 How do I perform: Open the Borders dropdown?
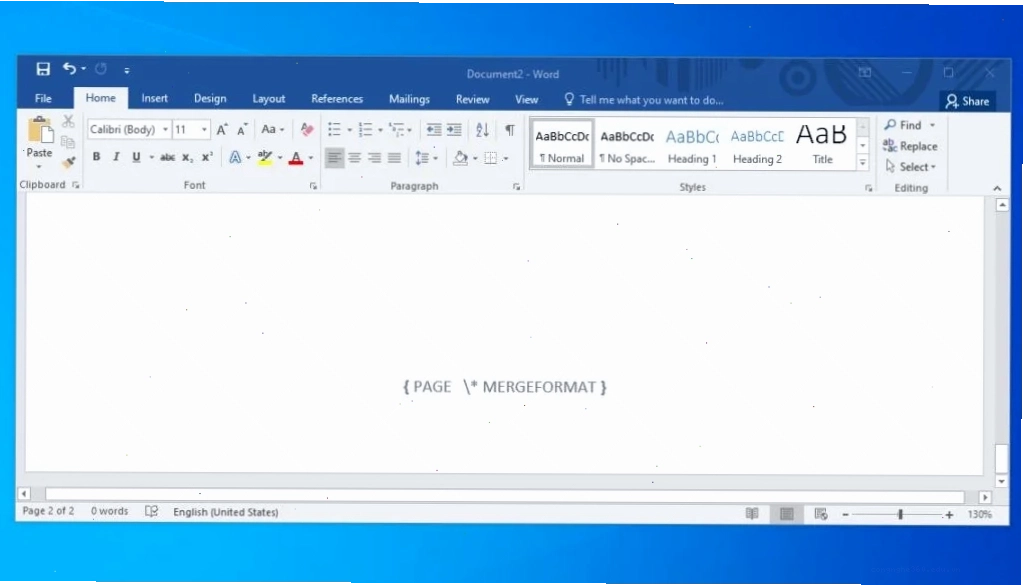[505, 158]
